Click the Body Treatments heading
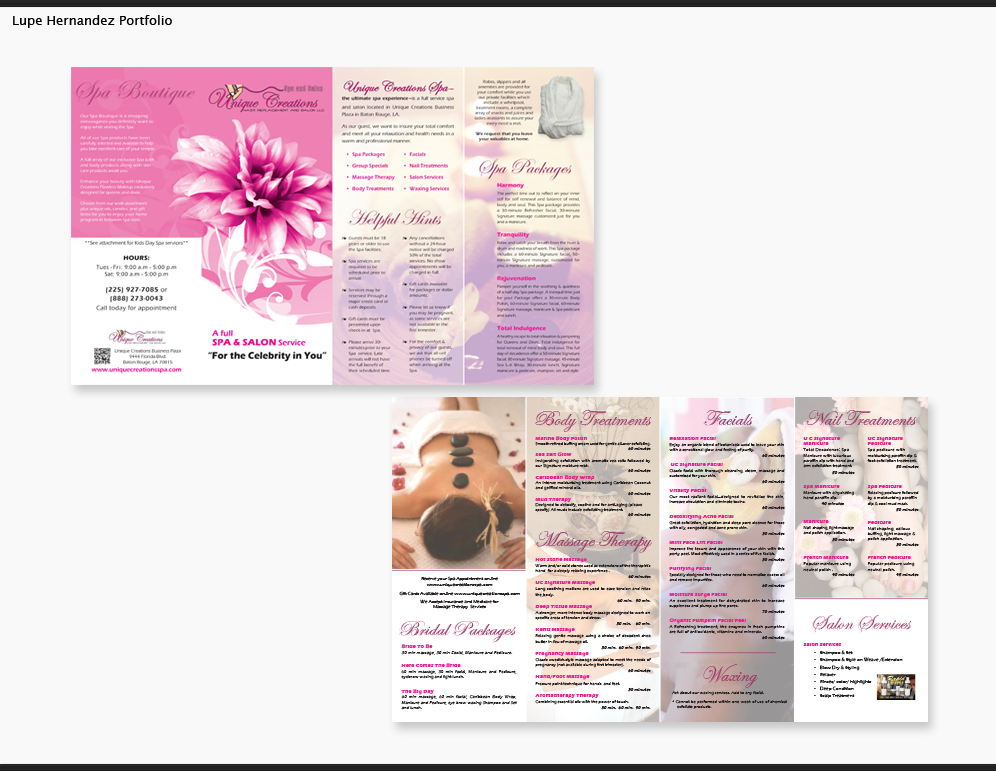 pos(593,419)
